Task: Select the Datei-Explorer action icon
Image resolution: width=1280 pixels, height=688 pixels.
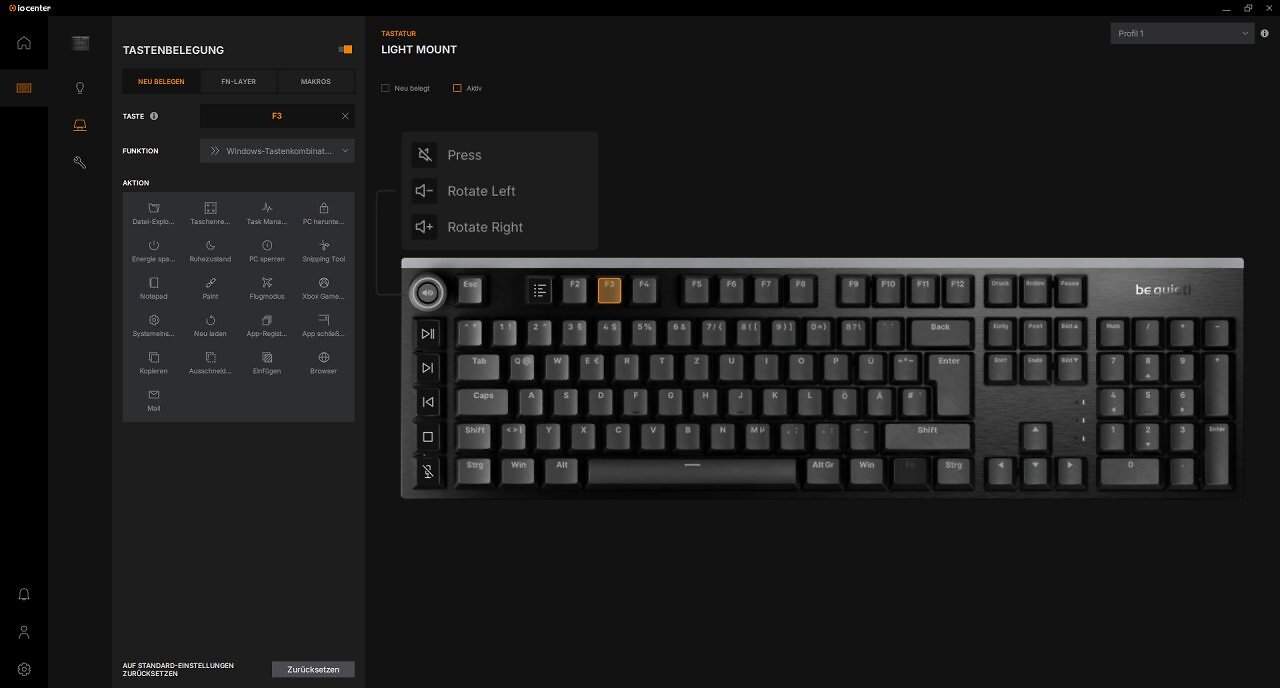Action: (x=154, y=208)
